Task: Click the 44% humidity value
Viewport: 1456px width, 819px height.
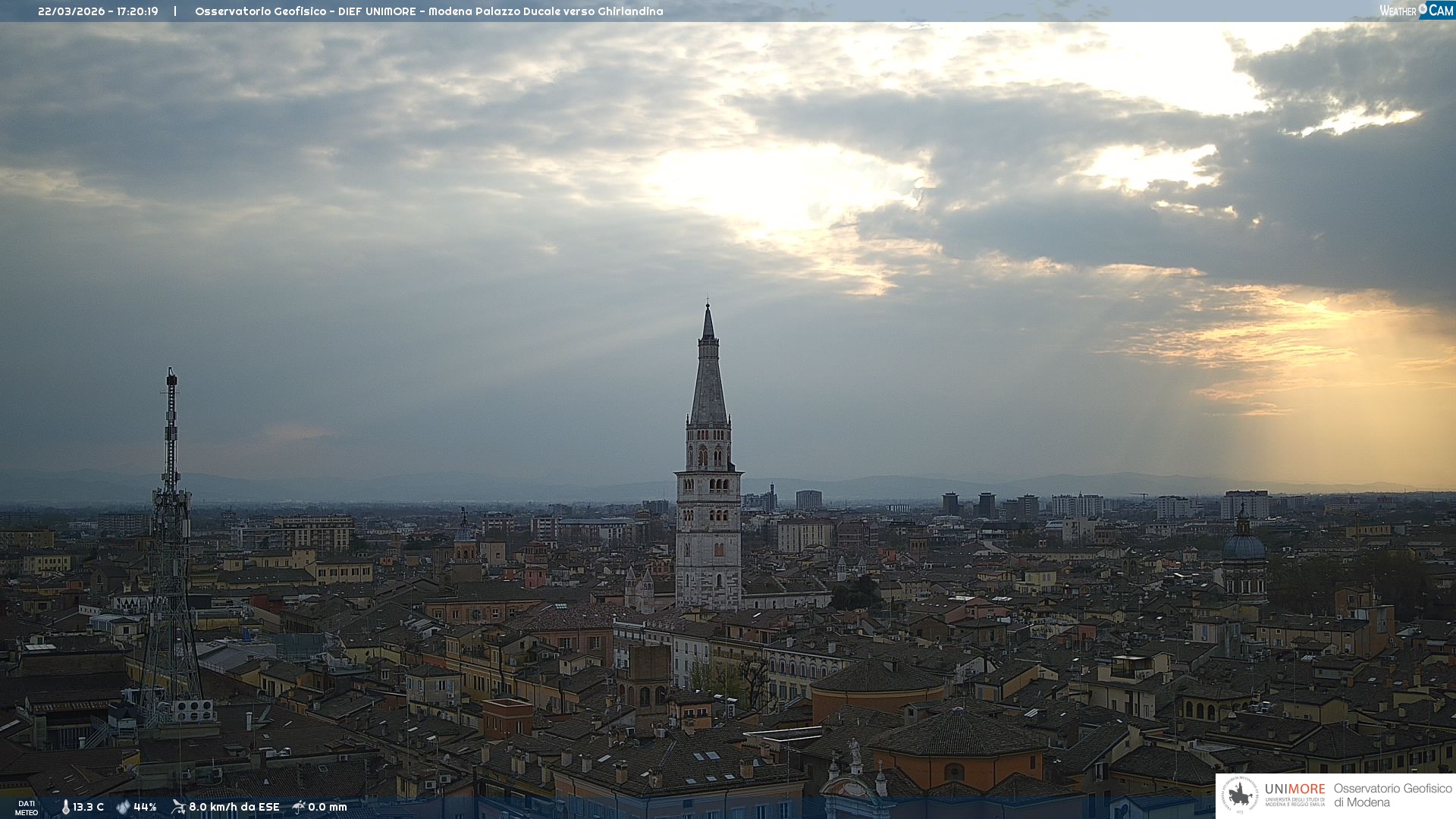Action: 145,807
